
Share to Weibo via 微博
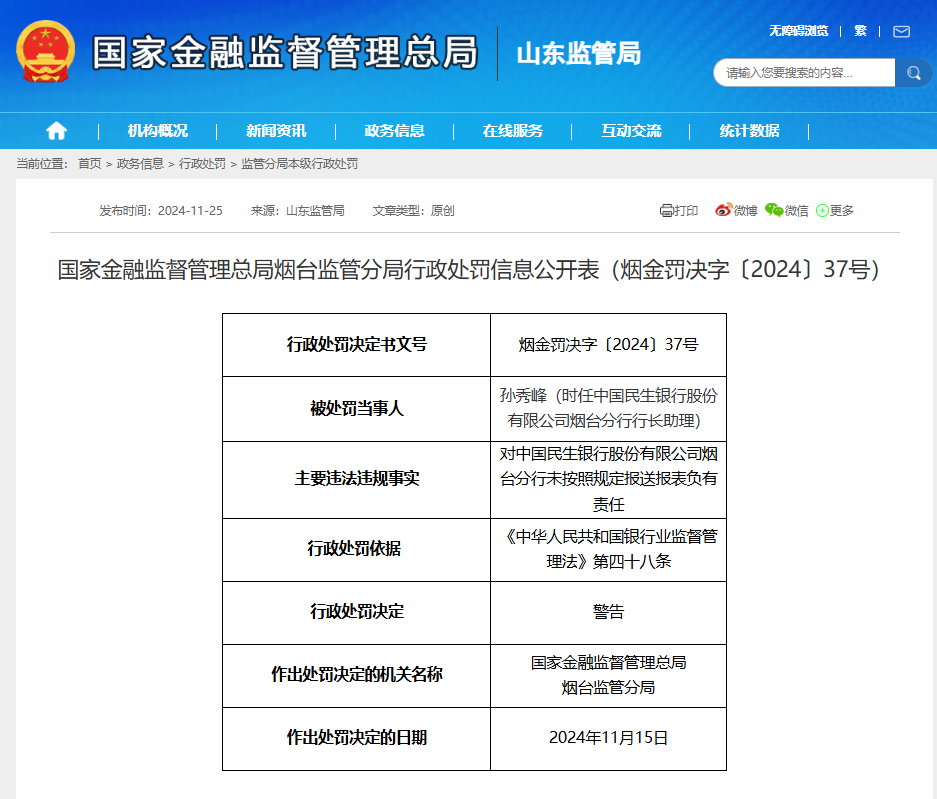(736, 210)
